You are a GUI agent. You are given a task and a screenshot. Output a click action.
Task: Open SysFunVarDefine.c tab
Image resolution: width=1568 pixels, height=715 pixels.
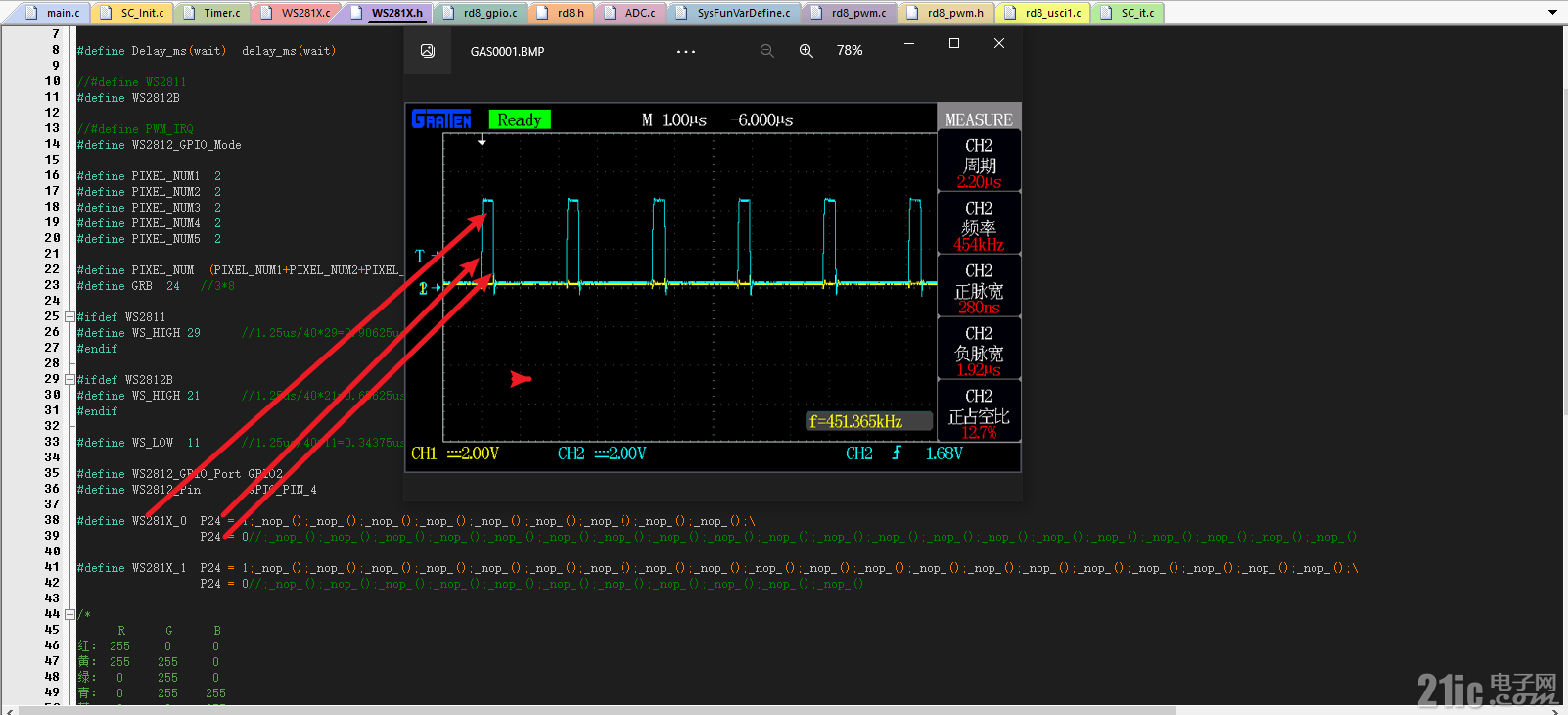(x=734, y=13)
